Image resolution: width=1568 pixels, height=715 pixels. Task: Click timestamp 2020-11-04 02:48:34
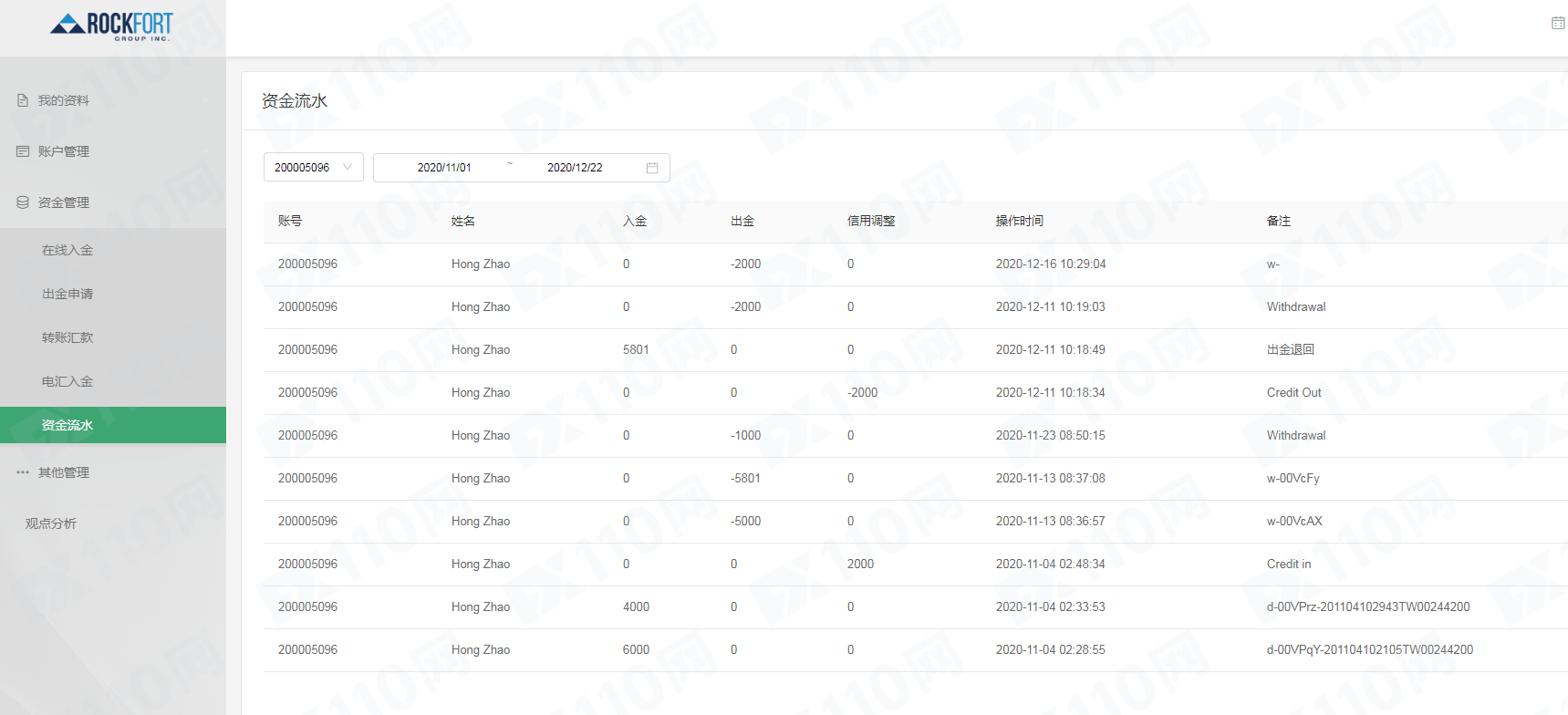click(1051, 565)
